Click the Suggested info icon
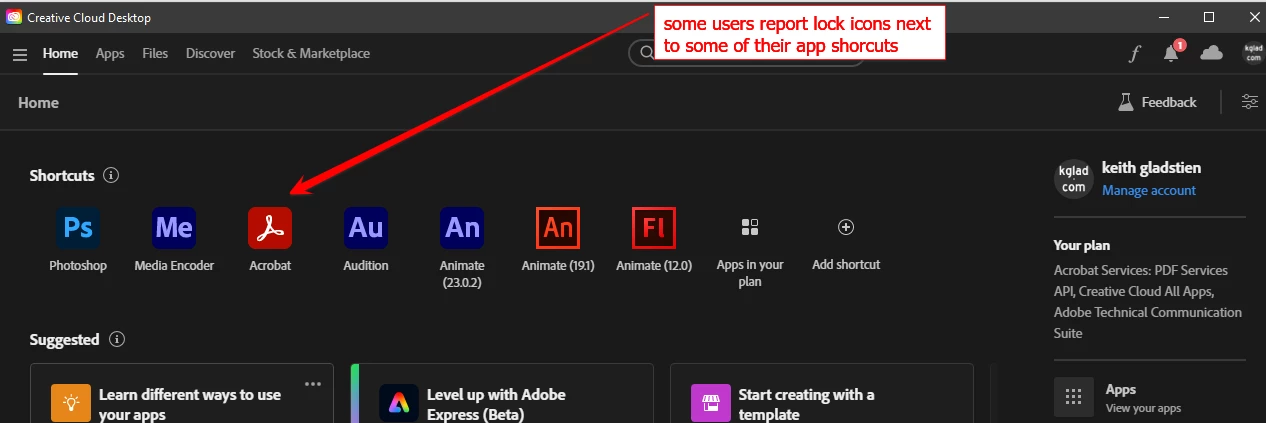 pos(117,339)
